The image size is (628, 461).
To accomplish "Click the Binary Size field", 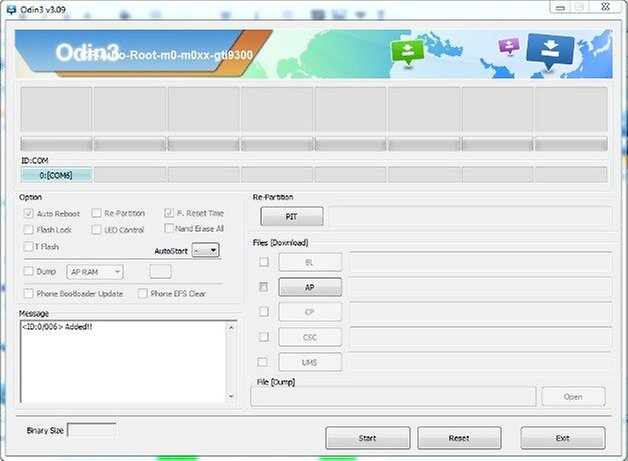I will (x=92, y=430).
